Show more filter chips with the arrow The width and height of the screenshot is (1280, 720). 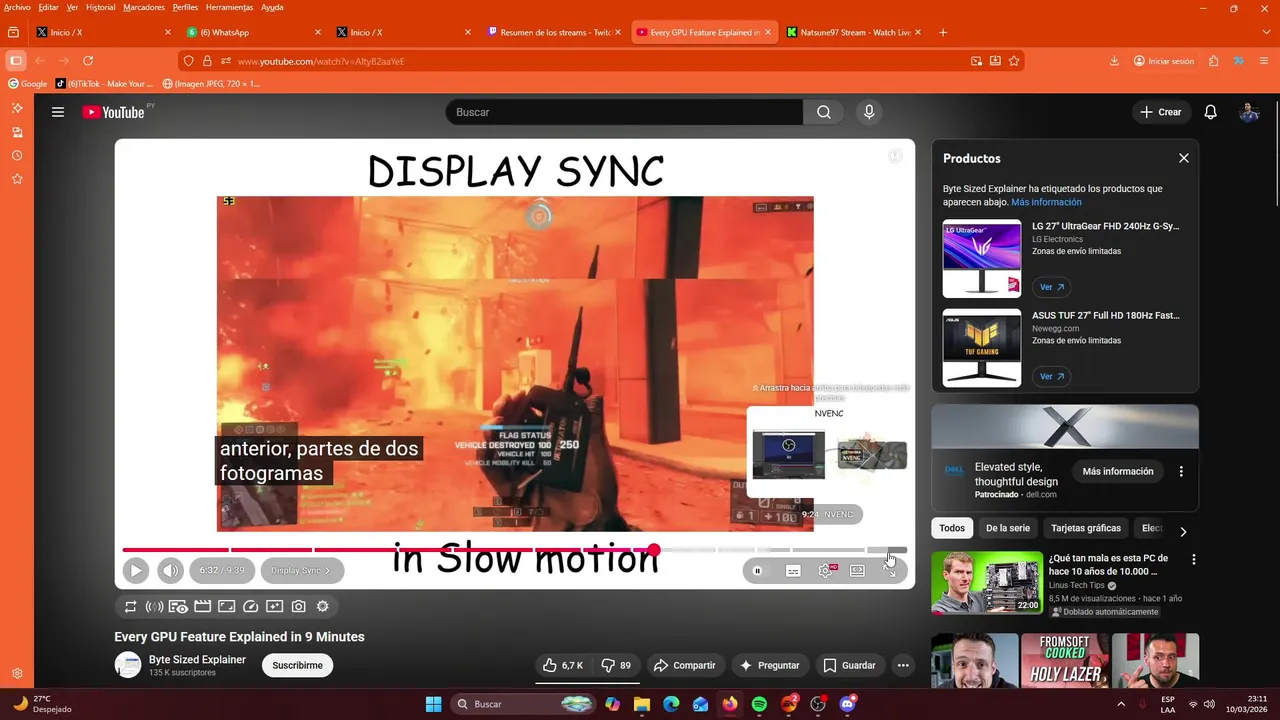coord(1183,532)
